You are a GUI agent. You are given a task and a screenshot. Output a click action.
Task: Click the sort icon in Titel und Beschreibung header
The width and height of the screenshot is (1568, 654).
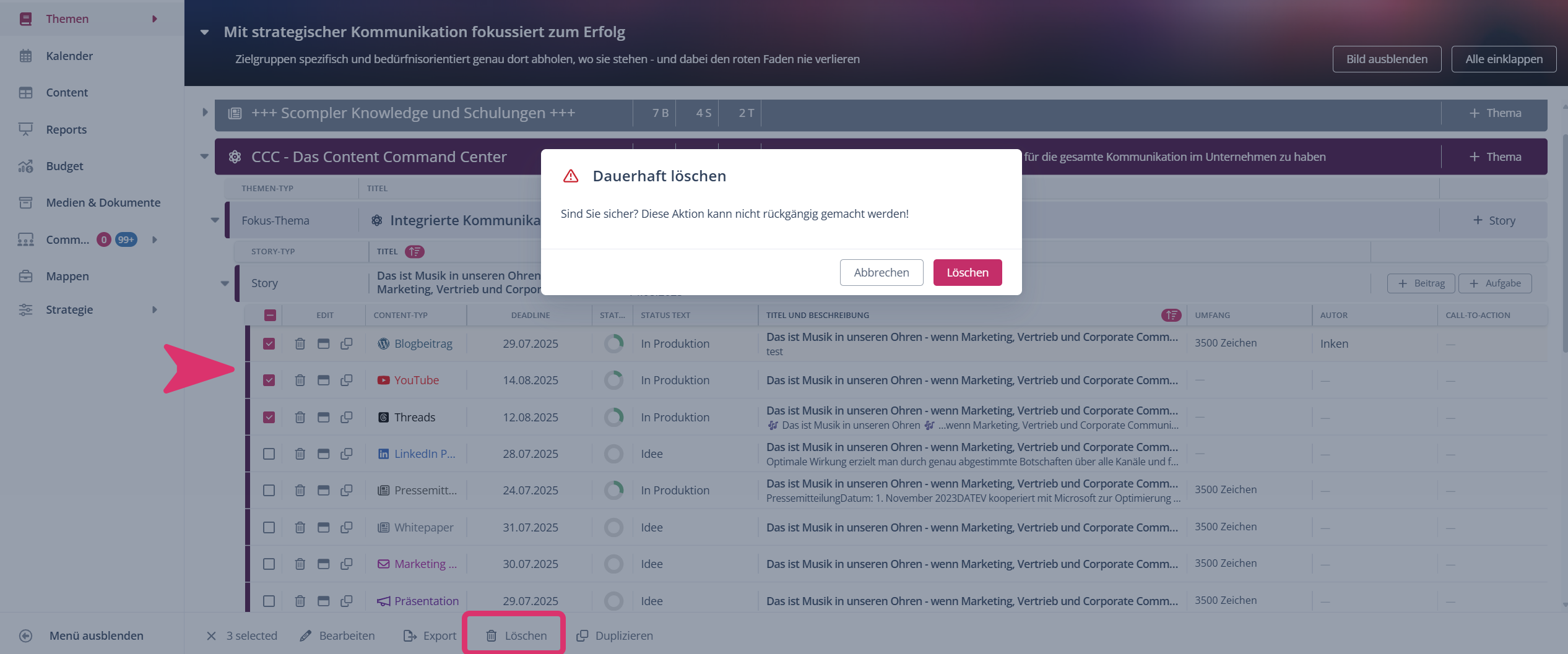tap(1171, 315)
